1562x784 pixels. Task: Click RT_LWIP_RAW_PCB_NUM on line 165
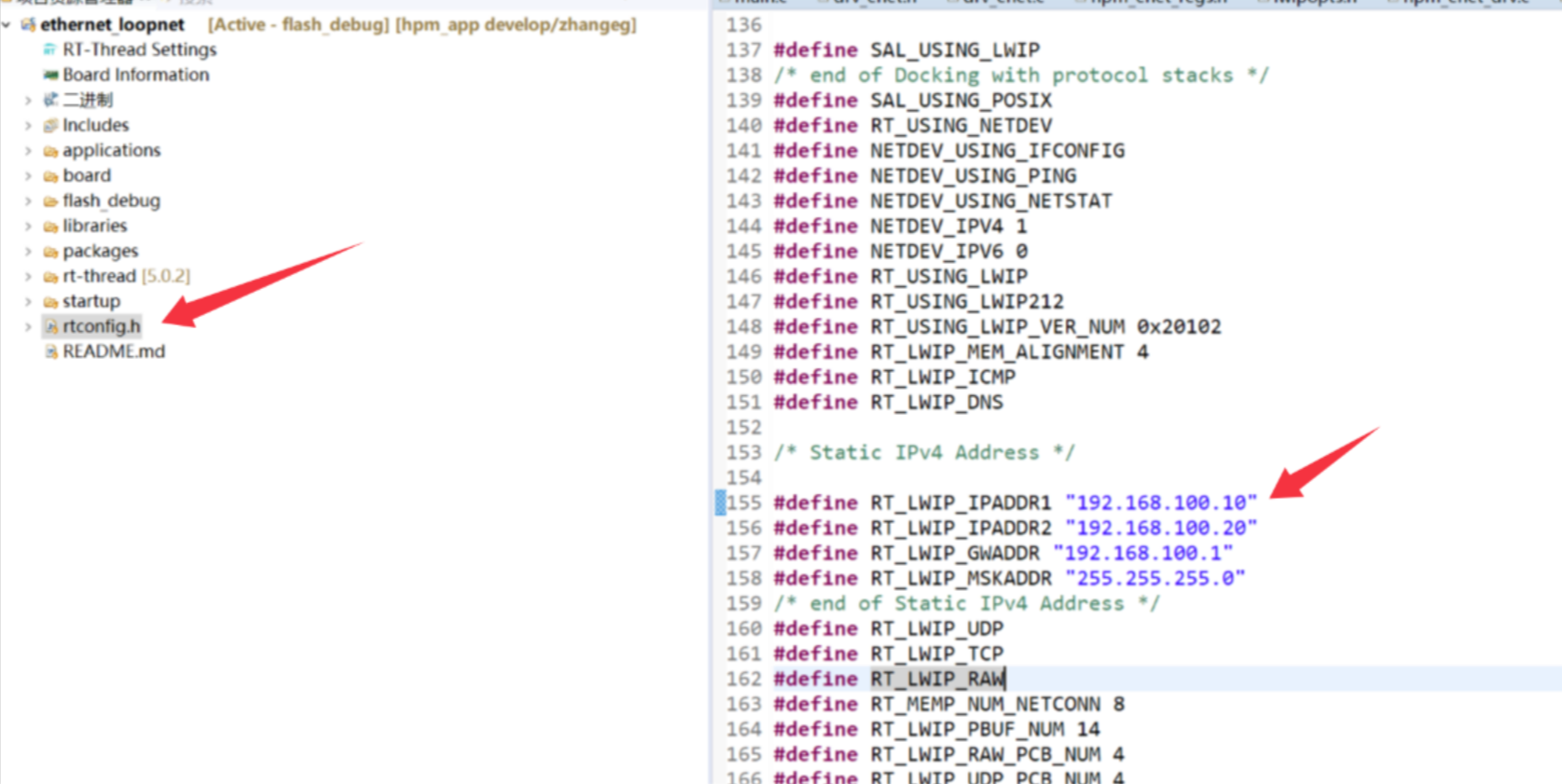(986, 754)
